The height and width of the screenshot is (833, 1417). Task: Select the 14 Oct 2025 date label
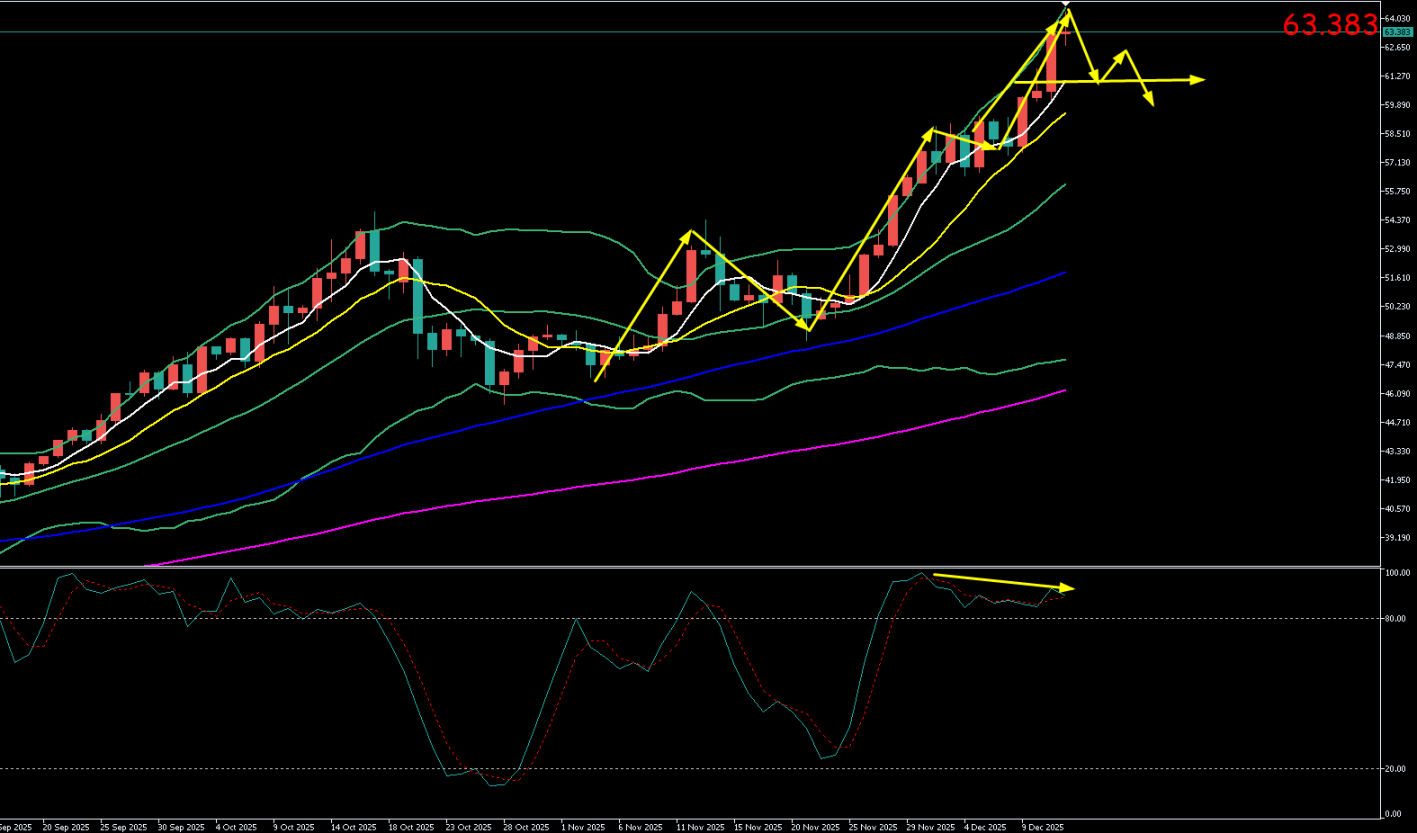(354, 828)
